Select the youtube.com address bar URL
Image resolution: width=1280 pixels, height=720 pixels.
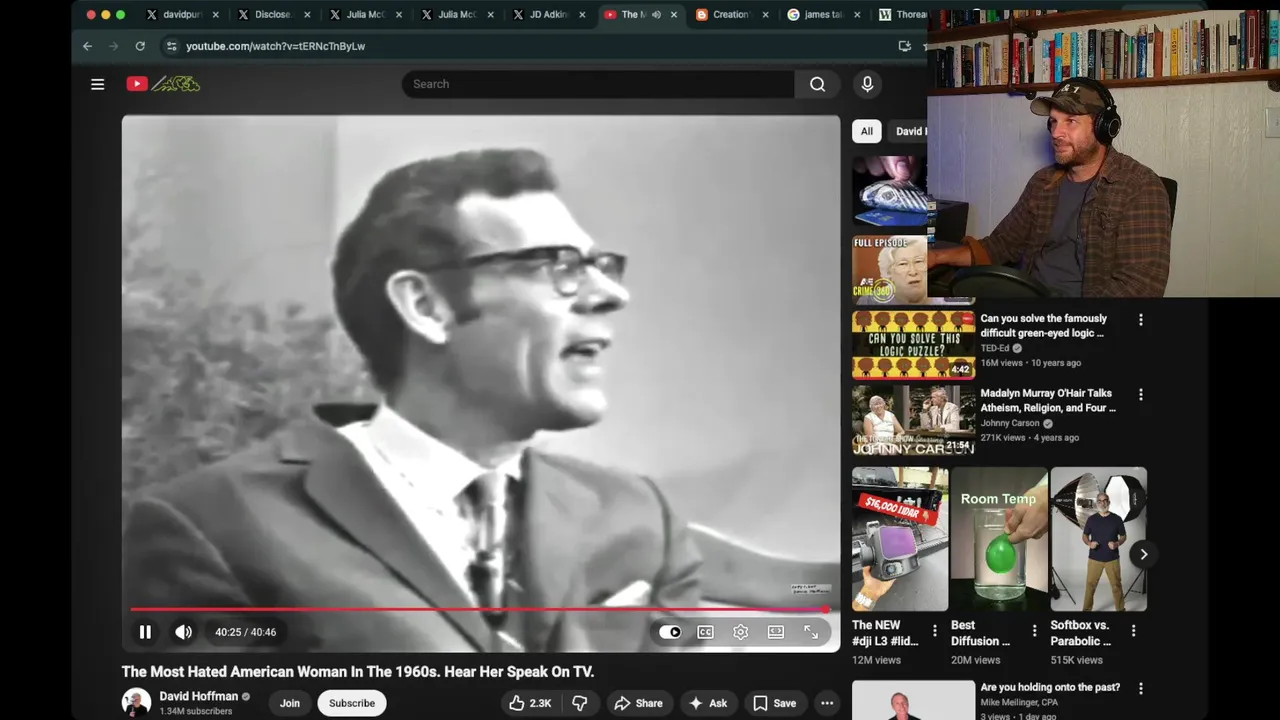[x=276, y=46]
